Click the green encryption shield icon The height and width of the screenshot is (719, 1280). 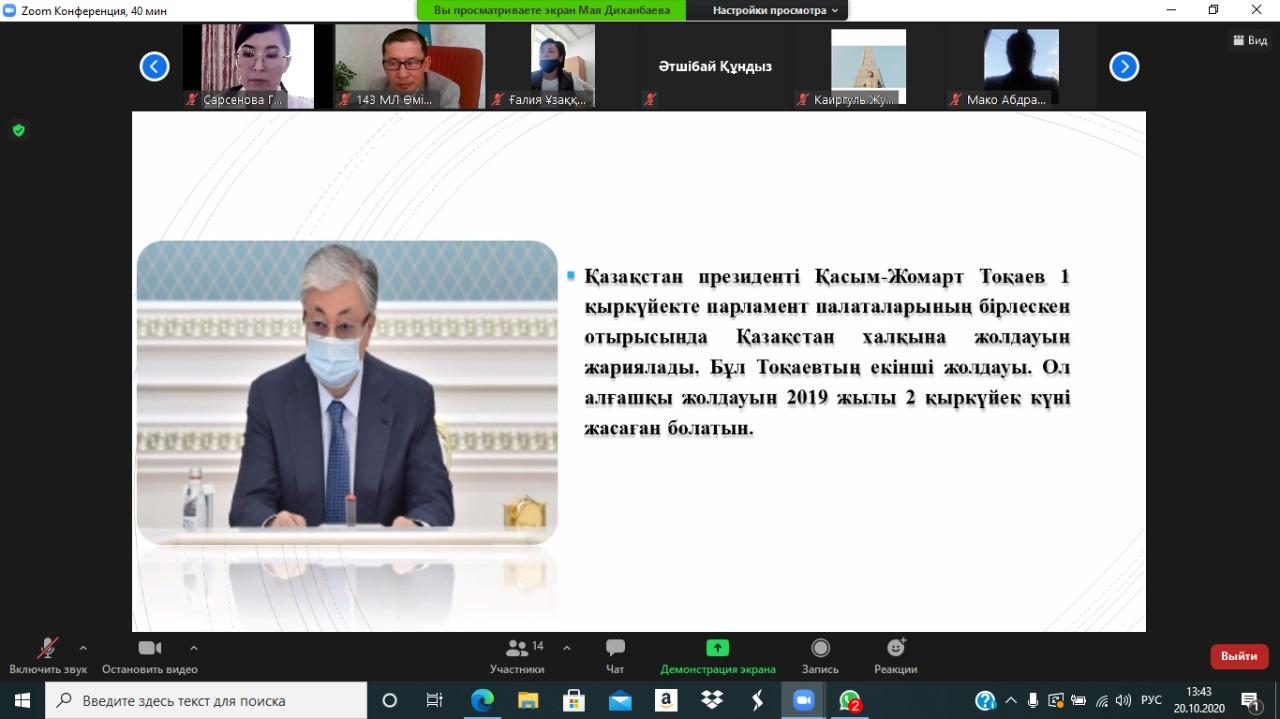(x=18, y=130)
